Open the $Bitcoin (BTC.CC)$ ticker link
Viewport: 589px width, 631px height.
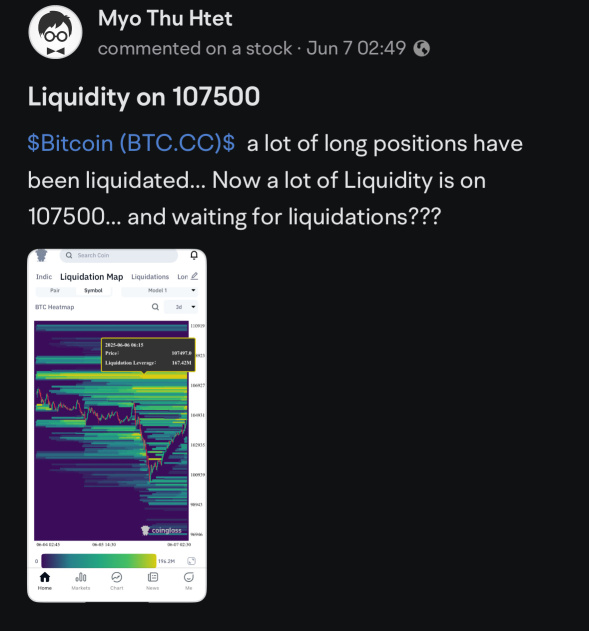(131, 143)
